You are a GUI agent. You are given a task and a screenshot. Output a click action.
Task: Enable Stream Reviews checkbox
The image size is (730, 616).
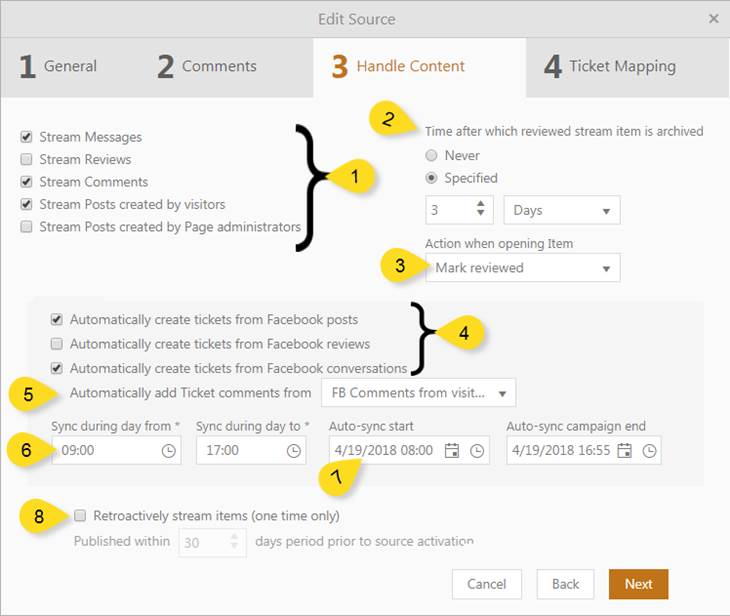pos(27,159)
